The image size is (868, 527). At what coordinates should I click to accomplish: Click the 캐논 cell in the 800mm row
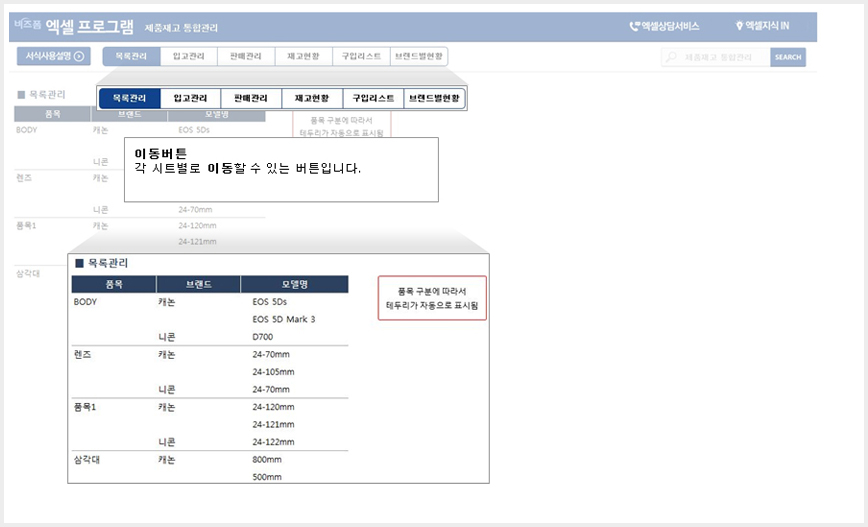[x=167, y=459]
